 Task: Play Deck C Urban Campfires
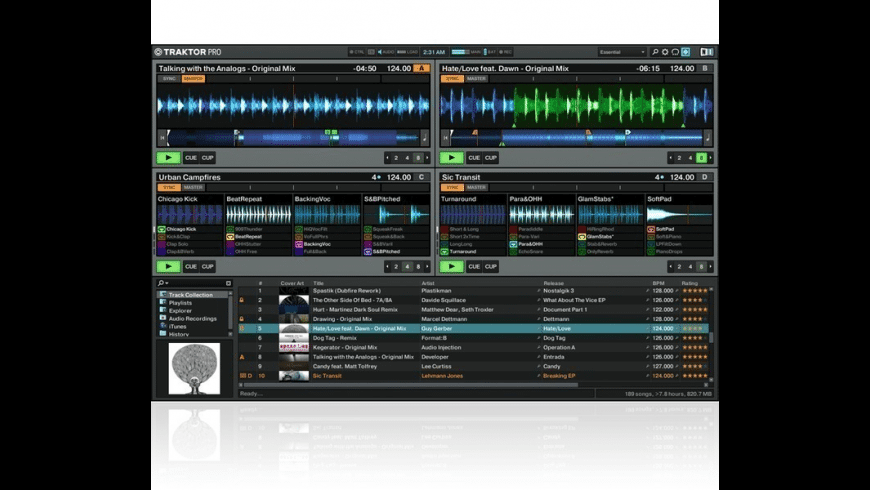click(168, 266)
